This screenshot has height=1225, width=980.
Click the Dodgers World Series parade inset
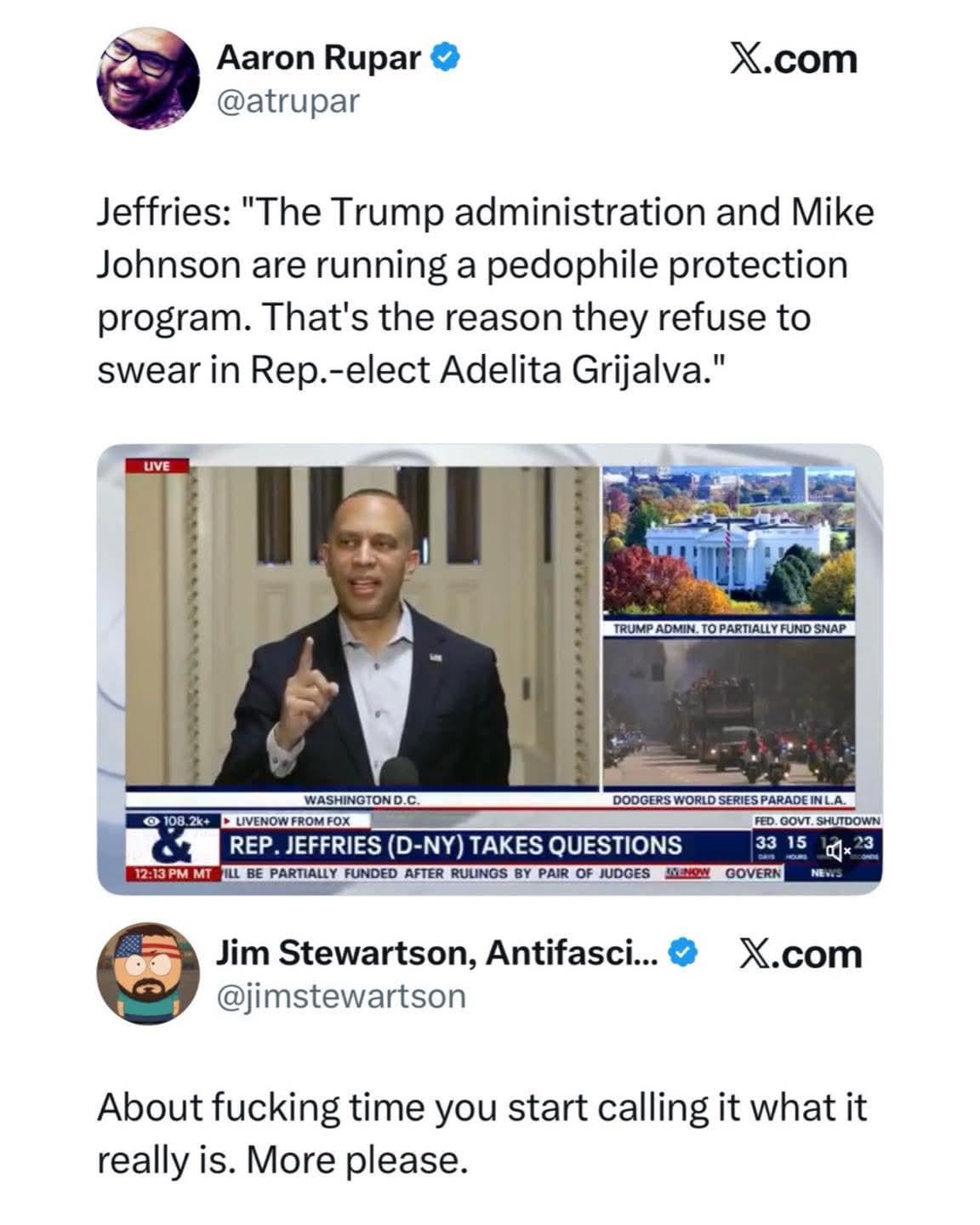pyautogui.click(x=730, y=715)
